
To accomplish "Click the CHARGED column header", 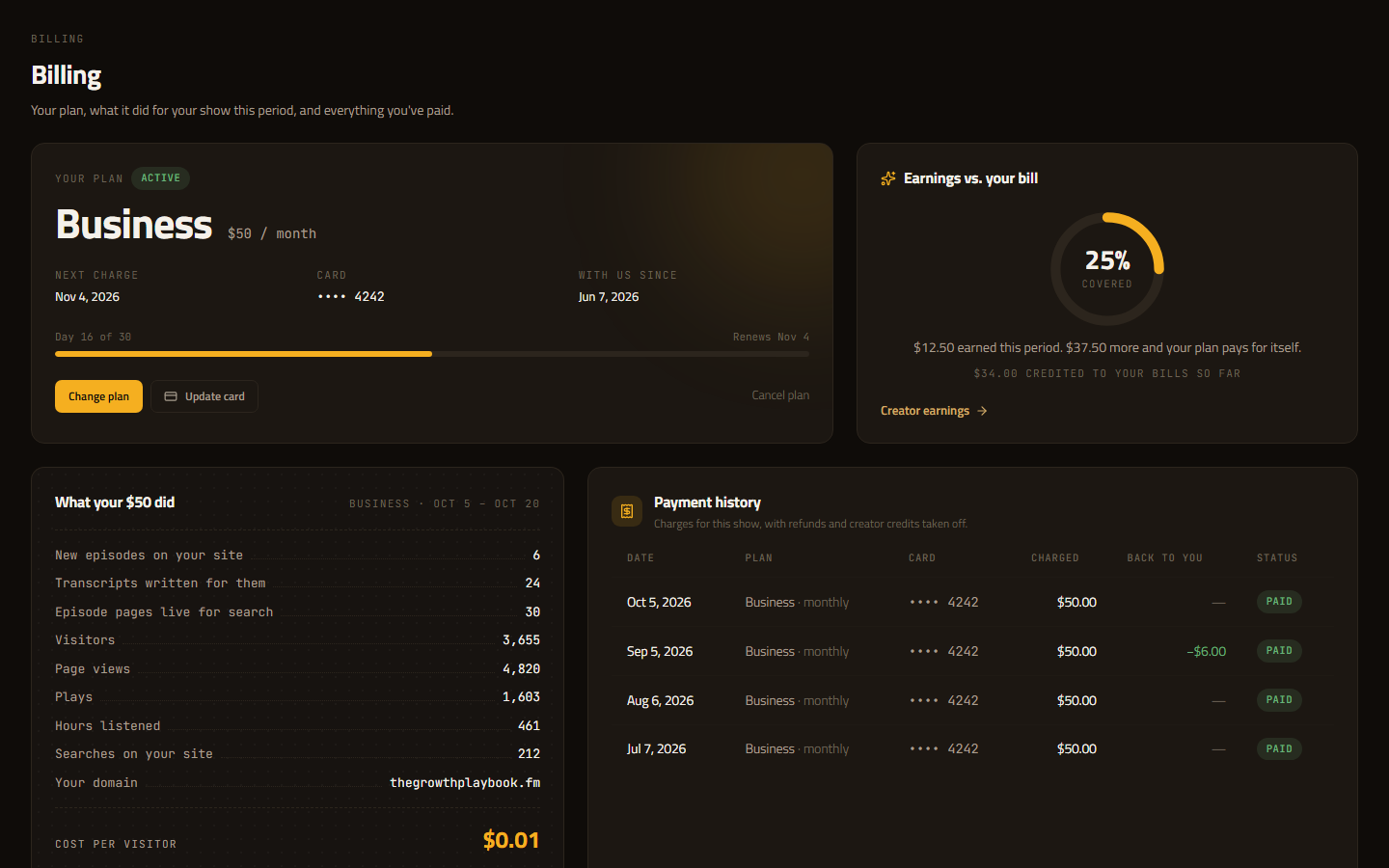I will pyautogui.click(x=1055, y=558).
